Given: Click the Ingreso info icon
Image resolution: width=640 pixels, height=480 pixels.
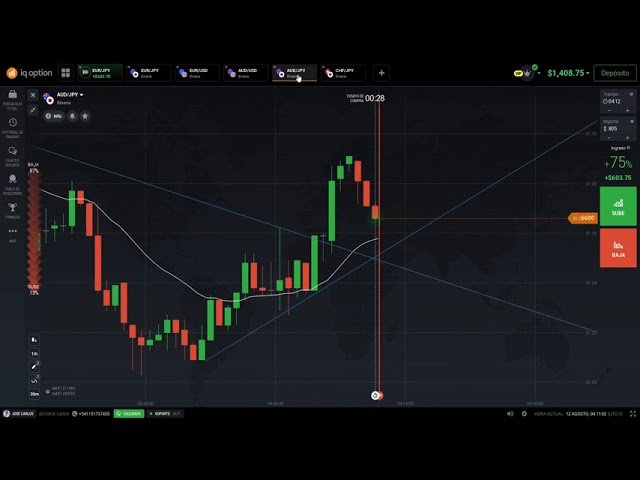Looking at the screenshot, I should point(628,148).
